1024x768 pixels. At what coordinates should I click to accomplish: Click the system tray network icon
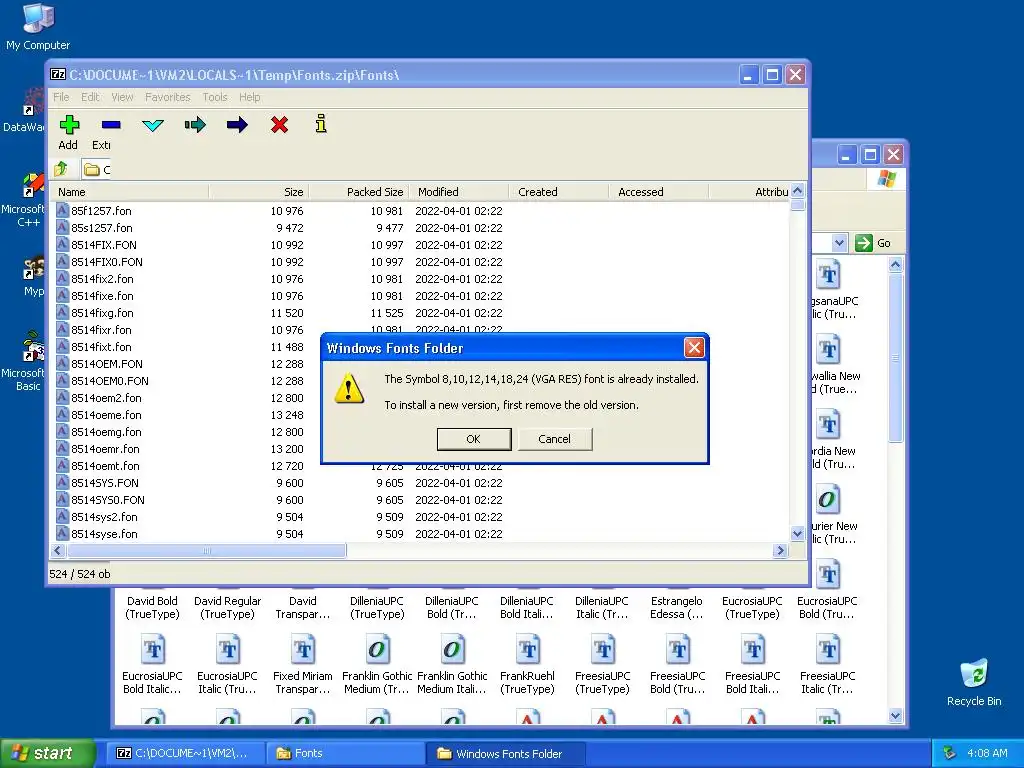pos(950,753)
